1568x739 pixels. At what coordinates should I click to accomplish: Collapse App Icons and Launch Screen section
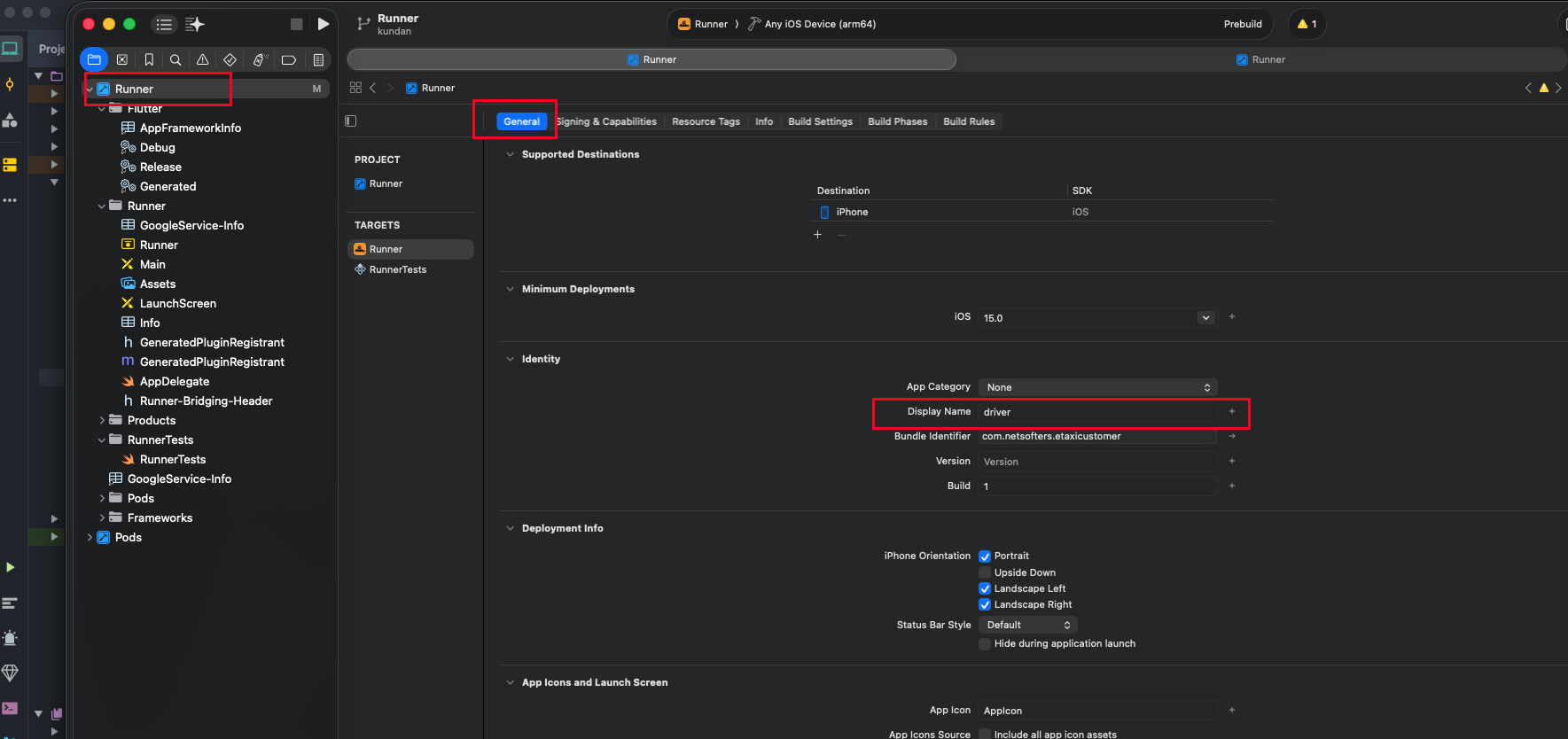point(510,682)
